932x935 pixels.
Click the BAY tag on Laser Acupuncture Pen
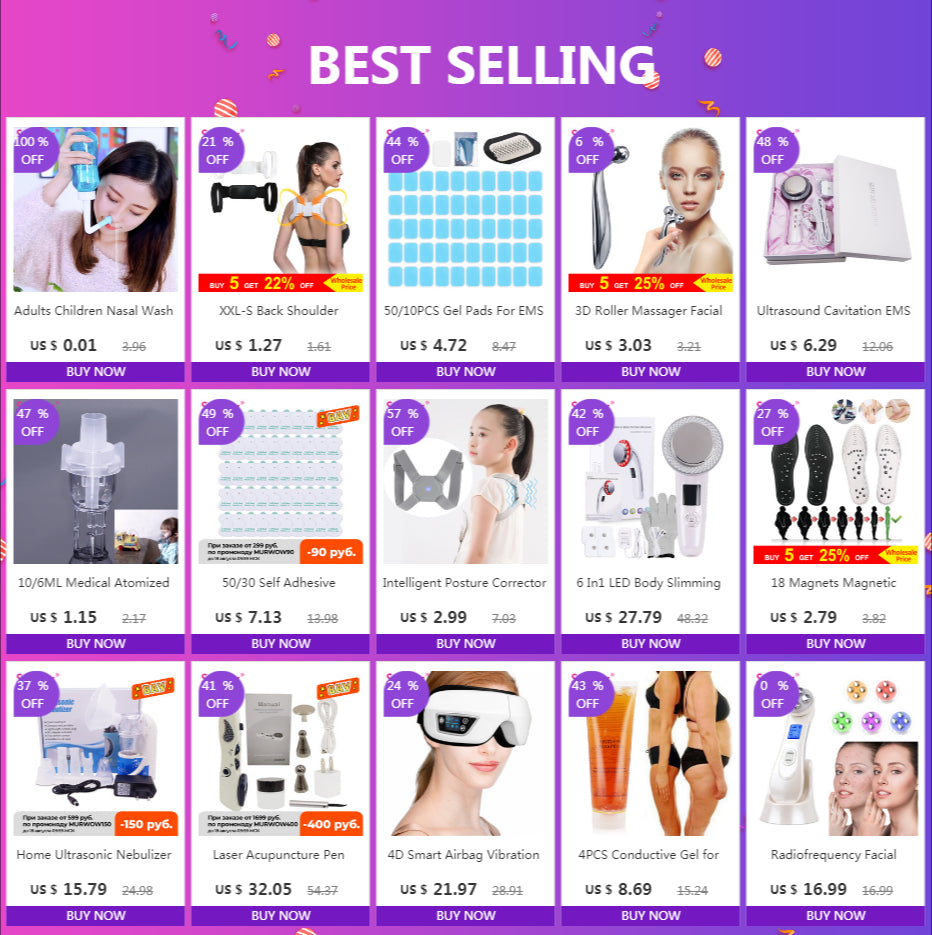pos(338,688)
